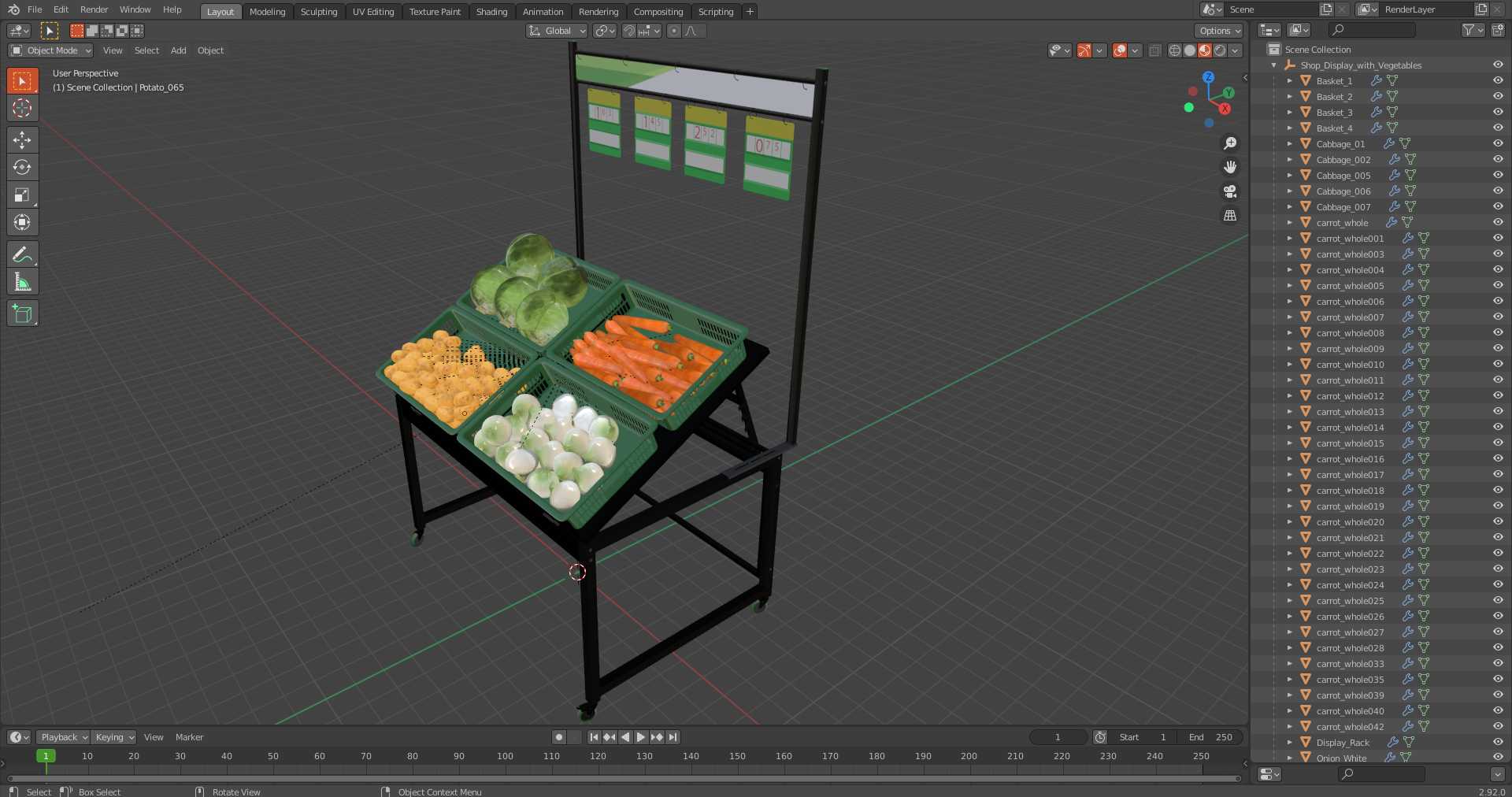This screenshot has width=1512, height=797.
Task: Pick the Scale tool
Action: pos(22,195)
